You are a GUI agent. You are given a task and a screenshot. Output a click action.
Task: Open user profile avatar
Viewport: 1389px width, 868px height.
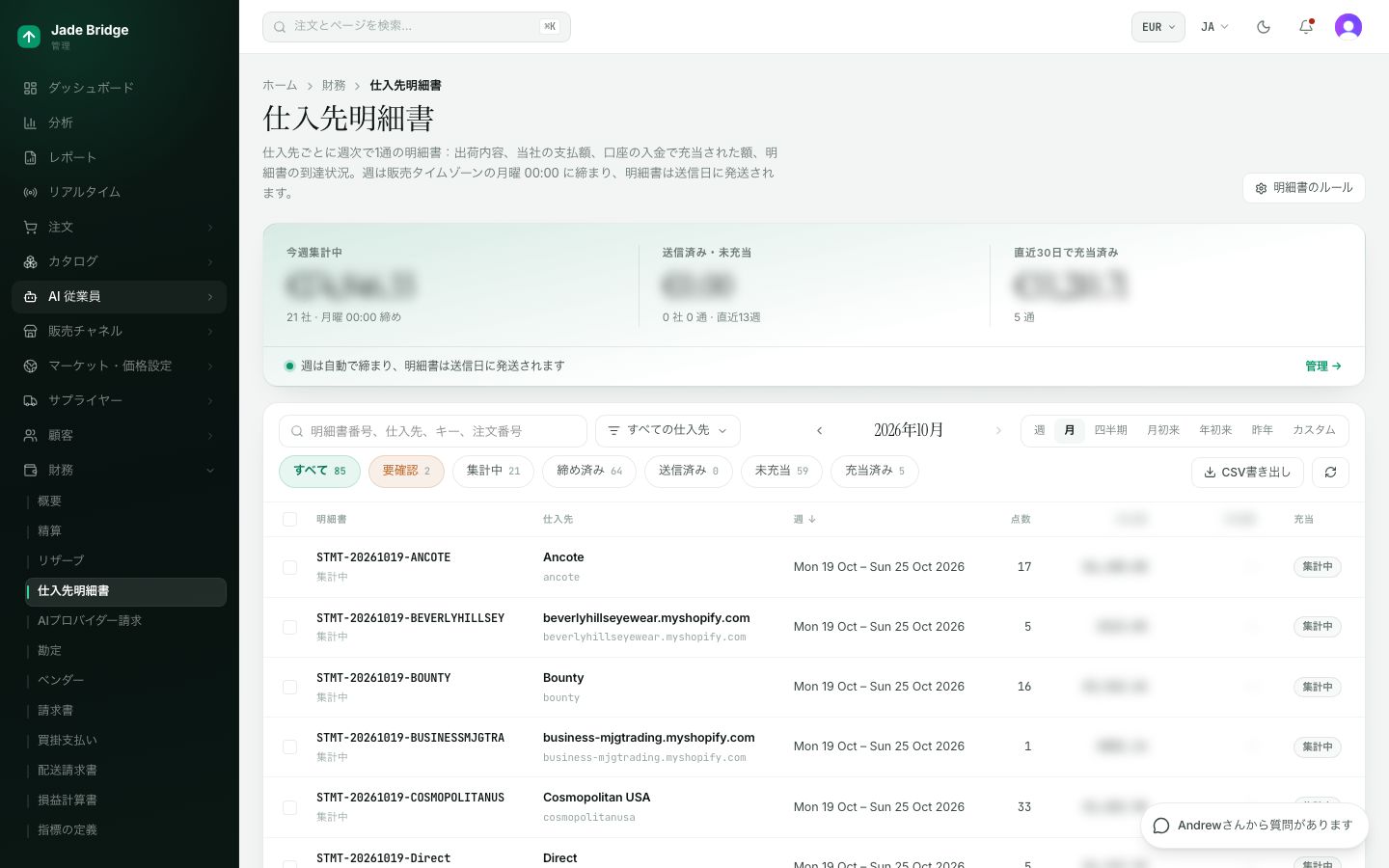(x=1348, y=27)
